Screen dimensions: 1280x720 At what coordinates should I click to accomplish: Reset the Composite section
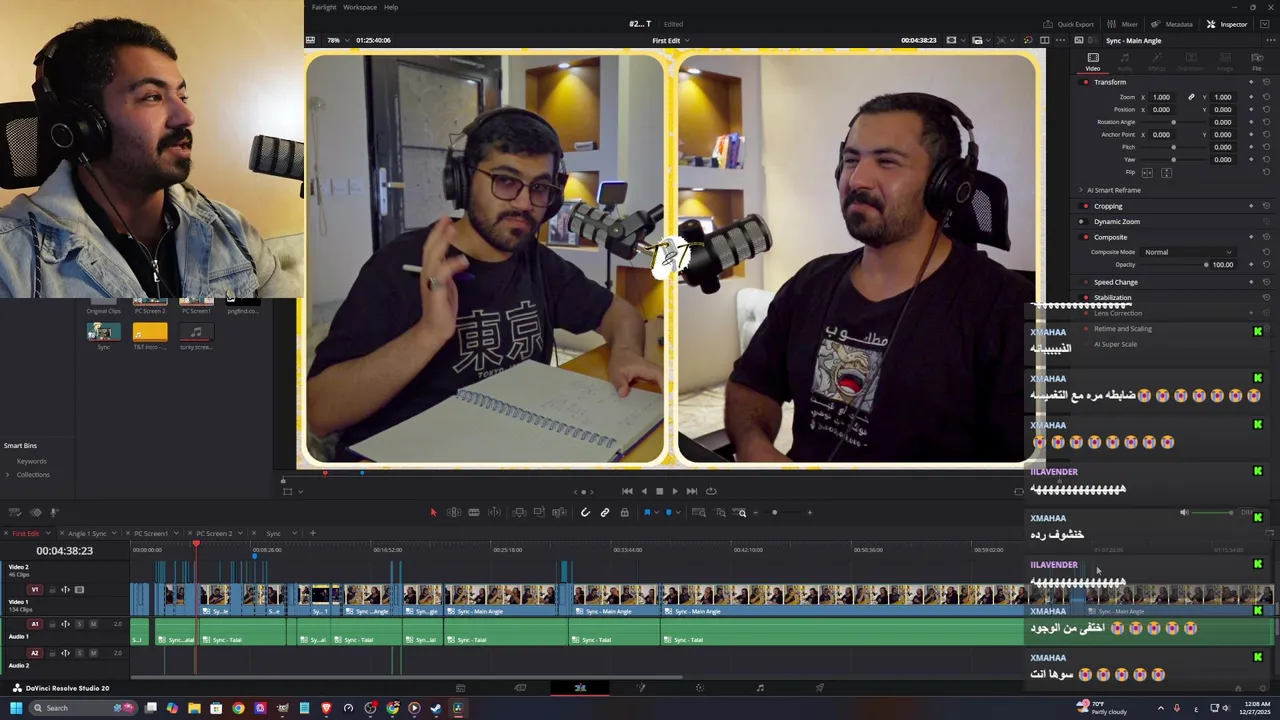pos(1266,237)
